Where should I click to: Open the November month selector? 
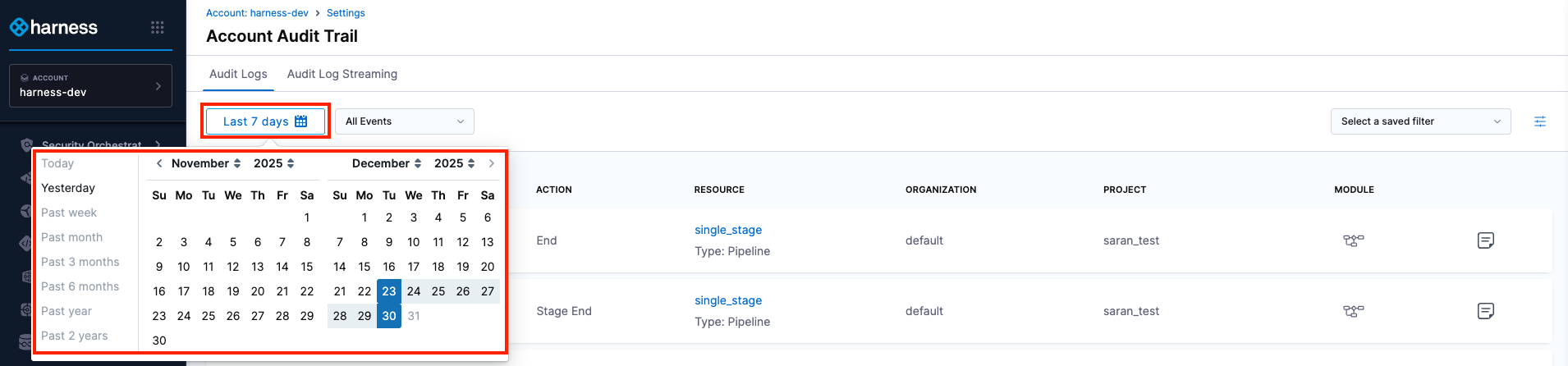[x=205, y=163]
